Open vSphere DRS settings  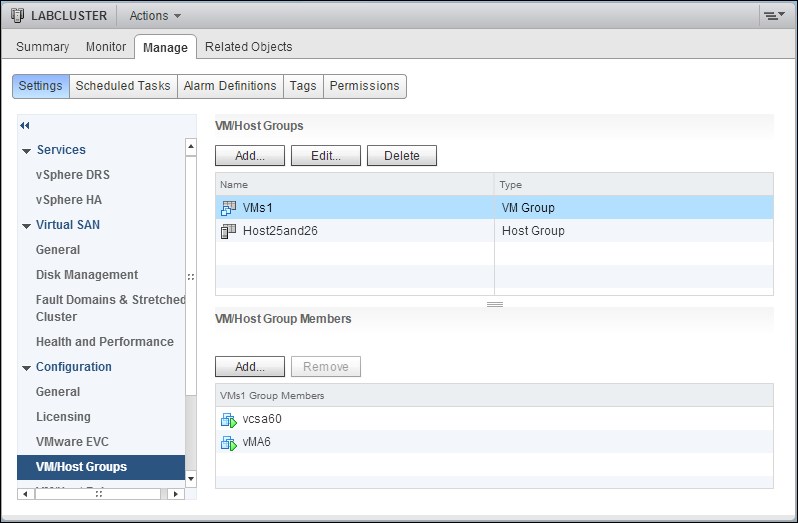(73, 175)
